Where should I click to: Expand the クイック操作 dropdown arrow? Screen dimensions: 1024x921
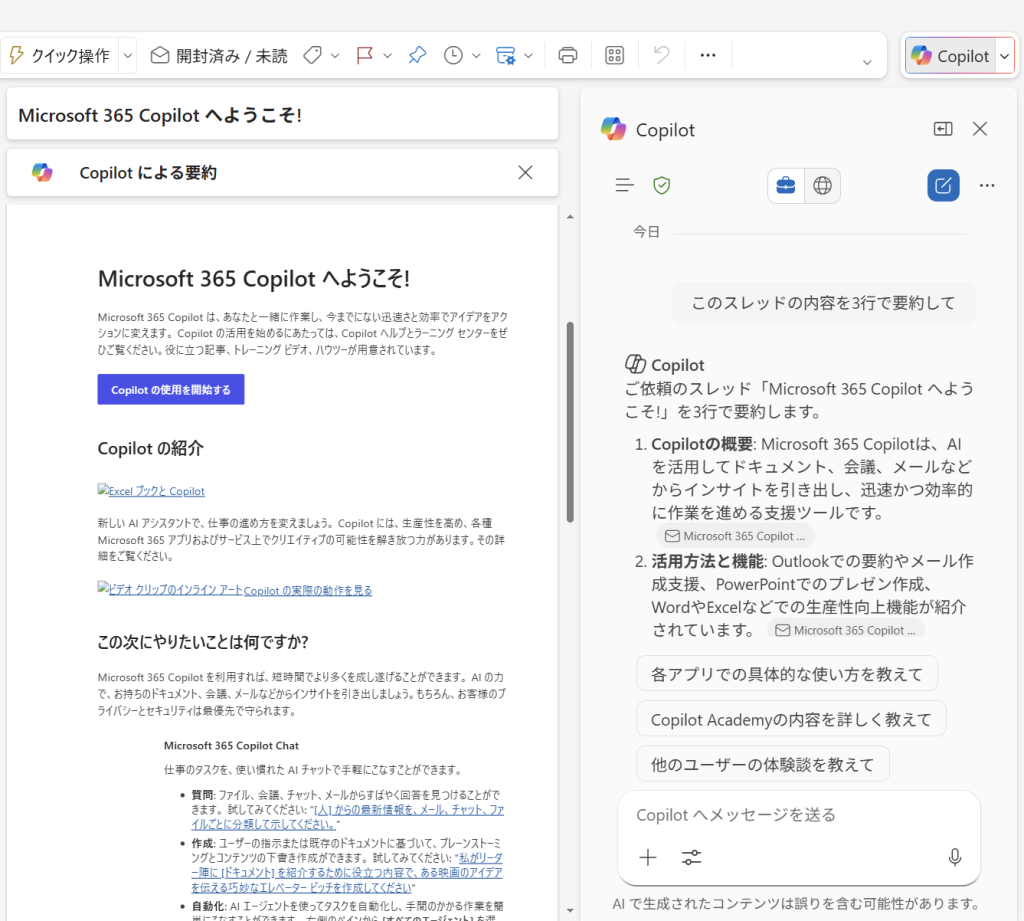tap(127, 56)
